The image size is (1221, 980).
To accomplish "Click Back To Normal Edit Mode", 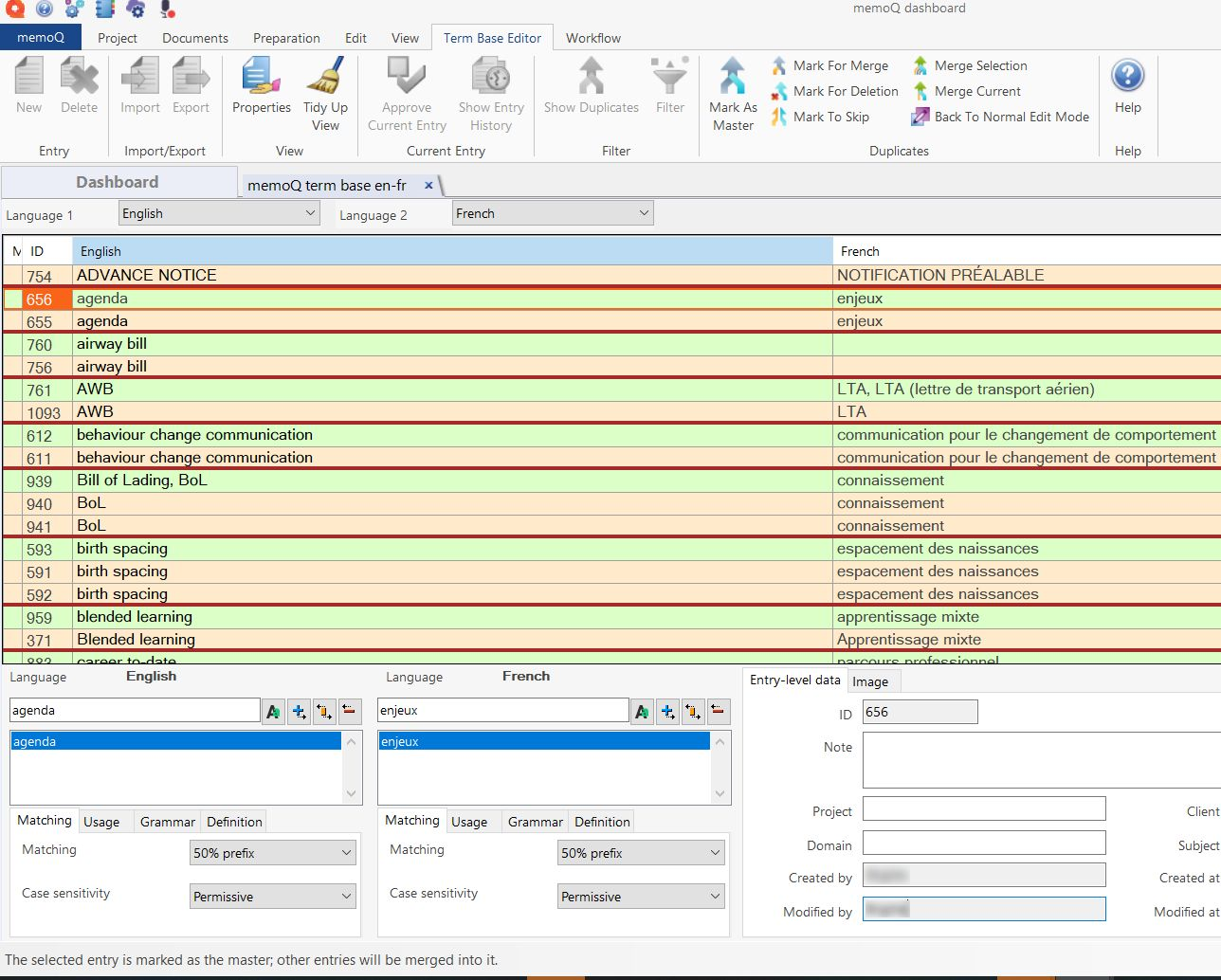I will [x=1011, y=117].
